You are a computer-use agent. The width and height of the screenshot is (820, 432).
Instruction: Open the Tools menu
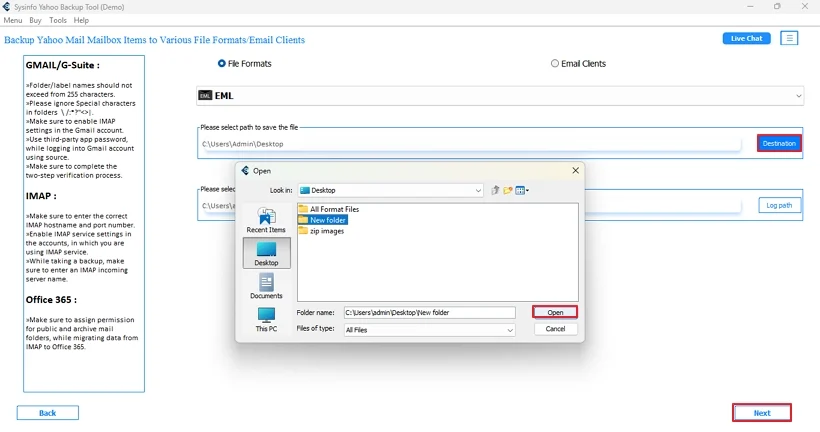[58, 20]
